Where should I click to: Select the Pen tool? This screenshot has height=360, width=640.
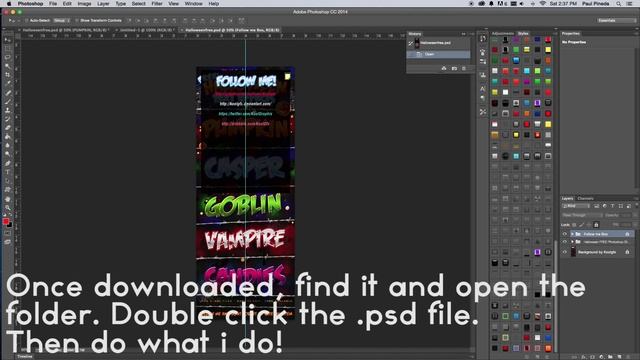tap(8, 163)
